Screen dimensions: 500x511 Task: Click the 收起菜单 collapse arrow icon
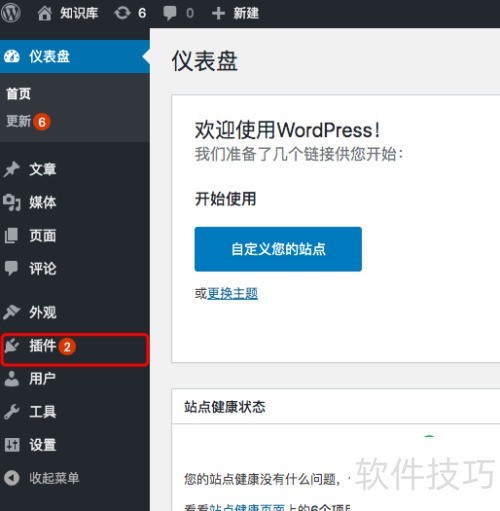pyautogui.click(x=12, y=478)
